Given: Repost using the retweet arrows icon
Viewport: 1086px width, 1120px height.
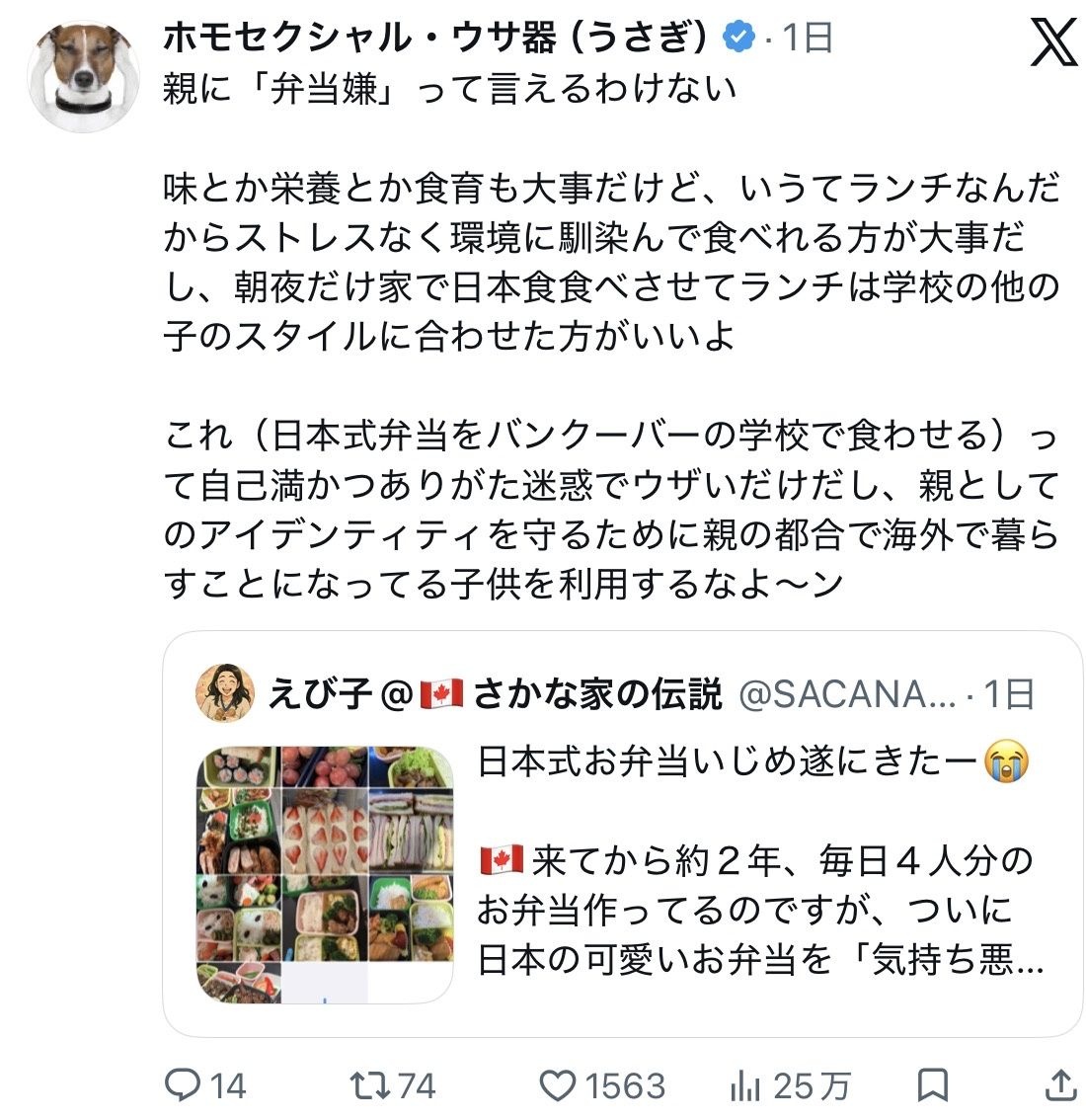Looking at the screenshot, I should tap(370, 1085).
